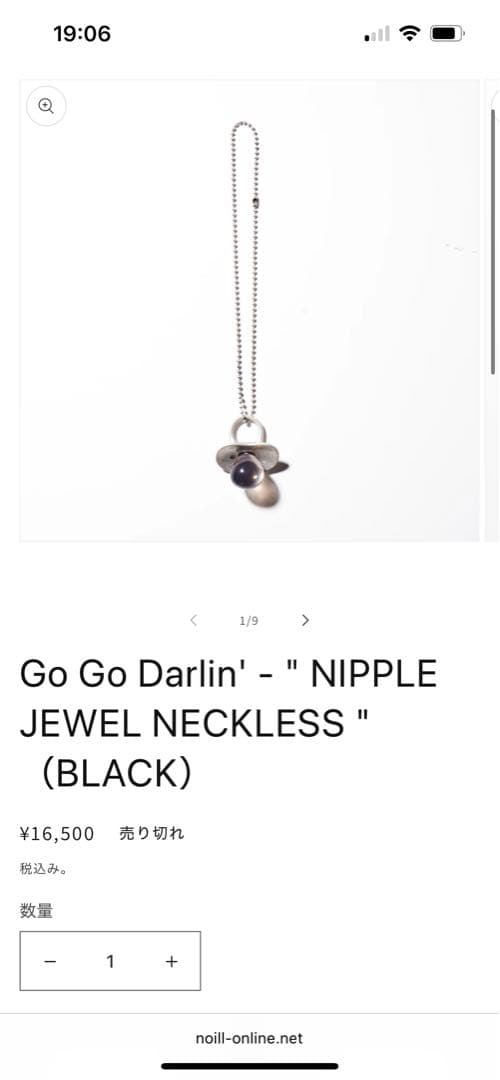
Task: Click the vertical scrollbar on right edge
Action: pyautogui.click(x=493, y=241)
